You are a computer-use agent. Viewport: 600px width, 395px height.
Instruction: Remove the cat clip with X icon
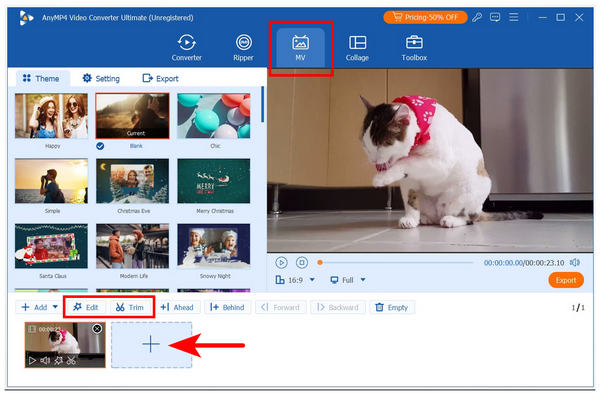click(97, 328)
